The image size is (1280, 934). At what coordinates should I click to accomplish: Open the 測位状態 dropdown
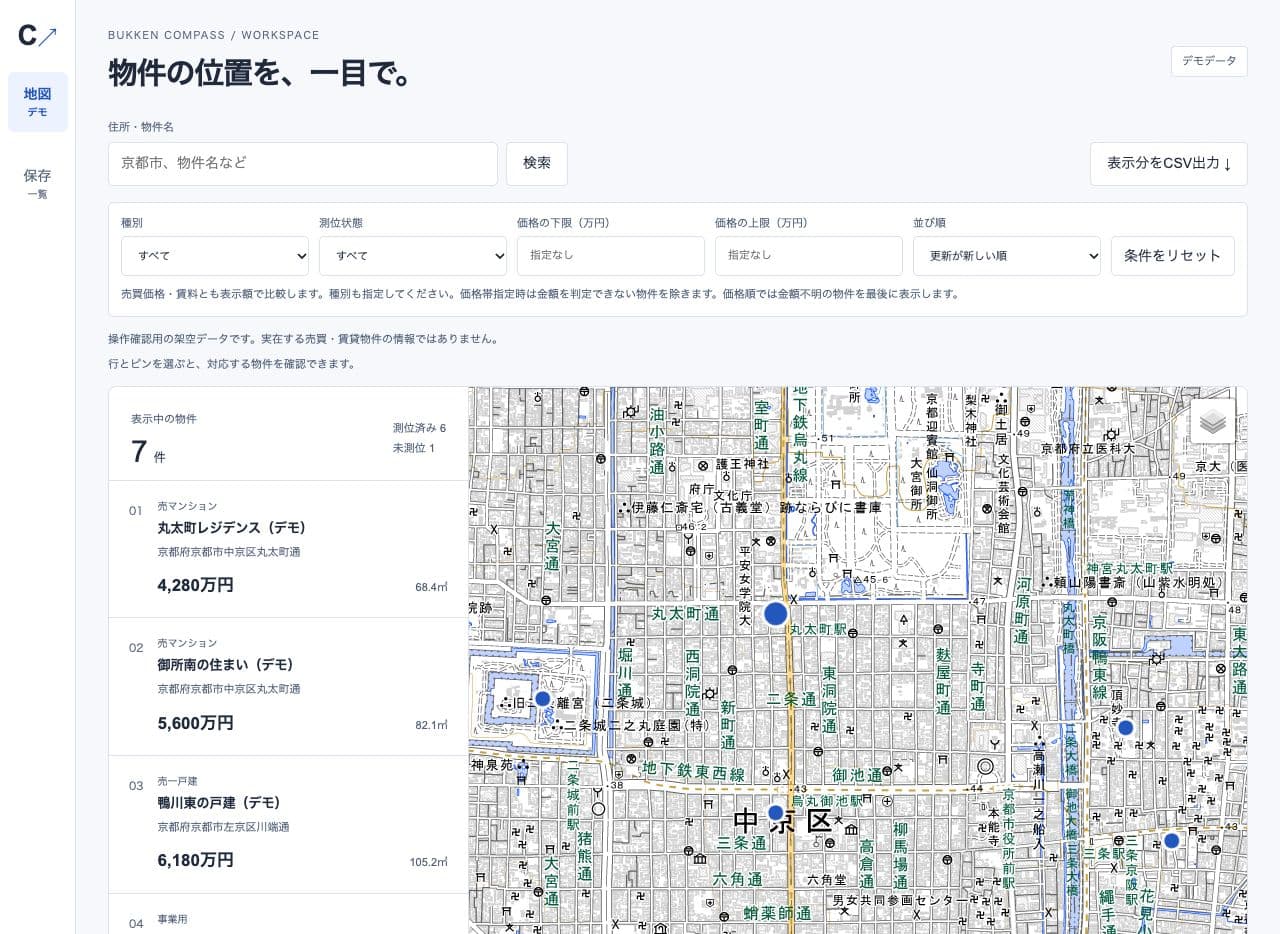pyautogui.click(x=413, y=256)
